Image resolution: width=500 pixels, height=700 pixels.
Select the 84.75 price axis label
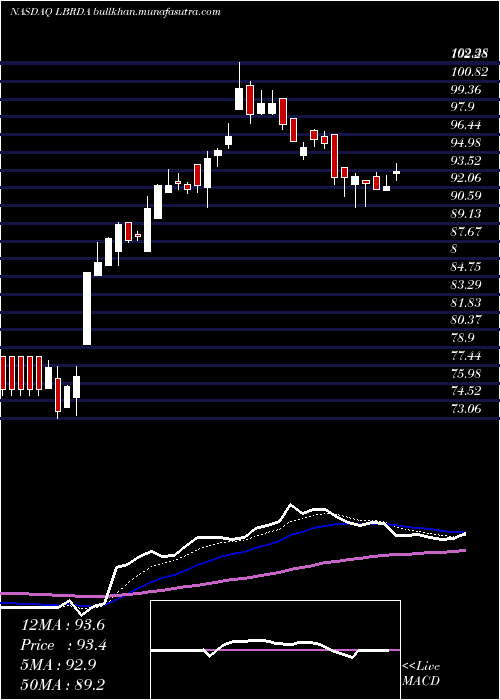click(x=466, y=267)
